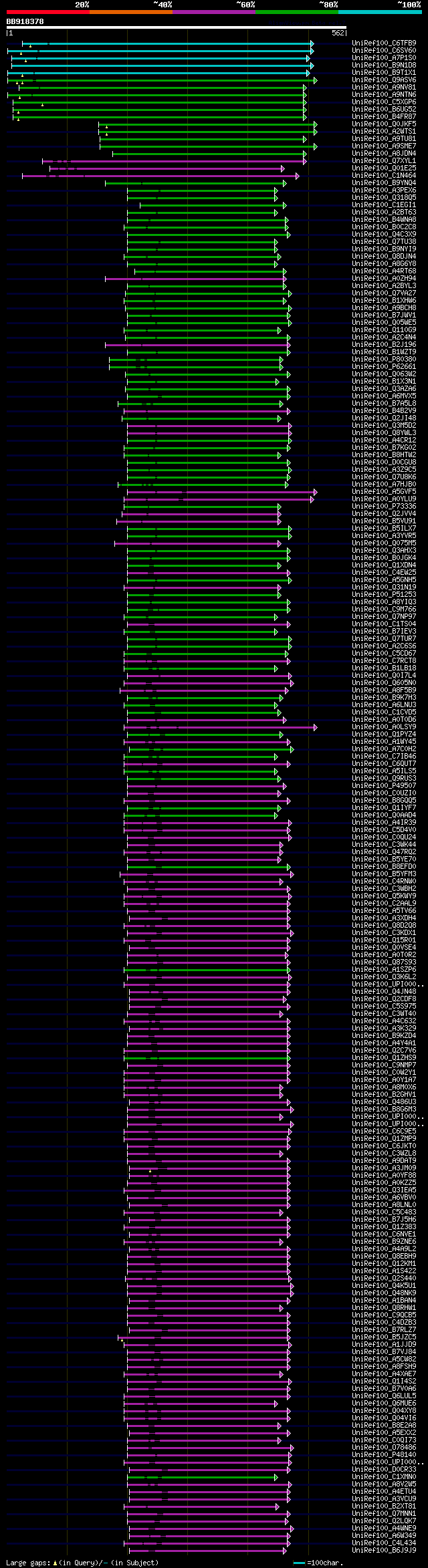Click the hit label UniRef100_C3WT40
This screenshot has height=1568, width=428.
coord(384,1014)
